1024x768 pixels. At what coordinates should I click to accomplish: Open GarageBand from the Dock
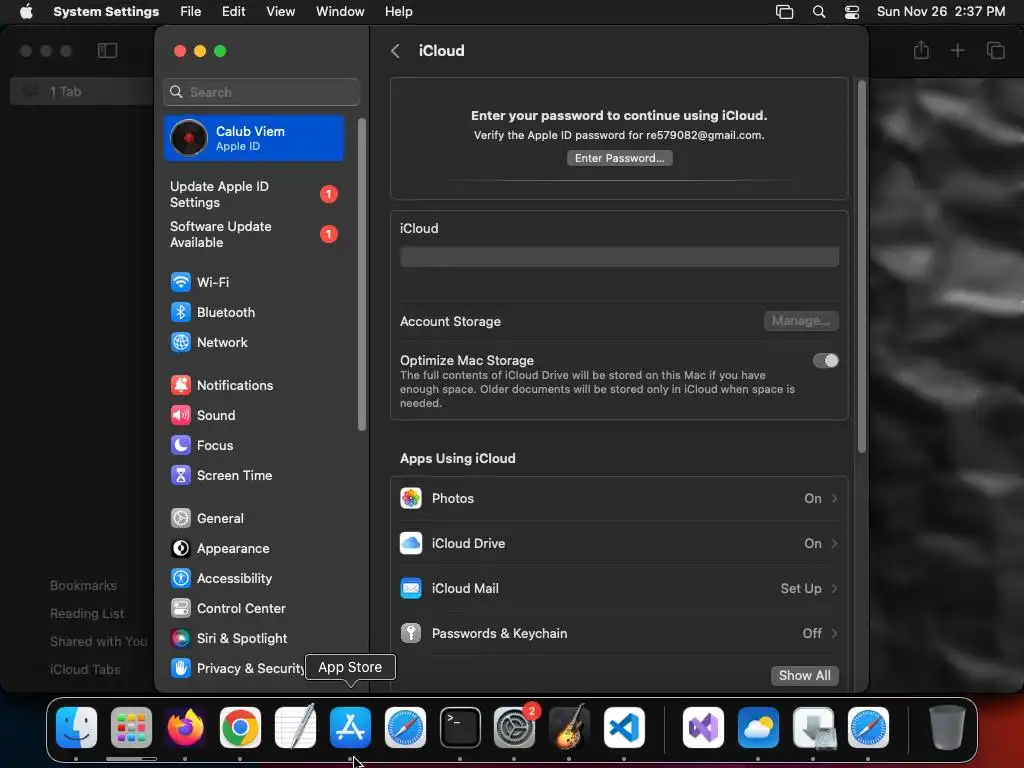[570, 728]
